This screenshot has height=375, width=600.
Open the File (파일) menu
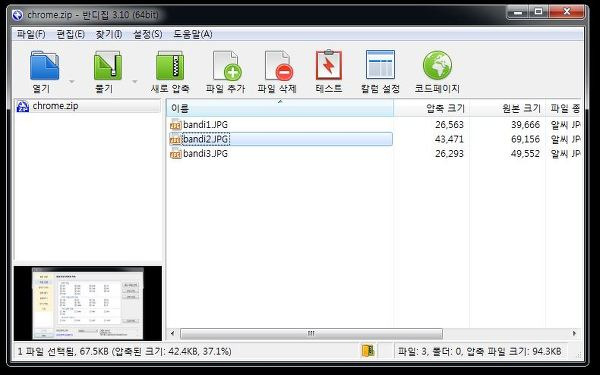click(31, 34)
